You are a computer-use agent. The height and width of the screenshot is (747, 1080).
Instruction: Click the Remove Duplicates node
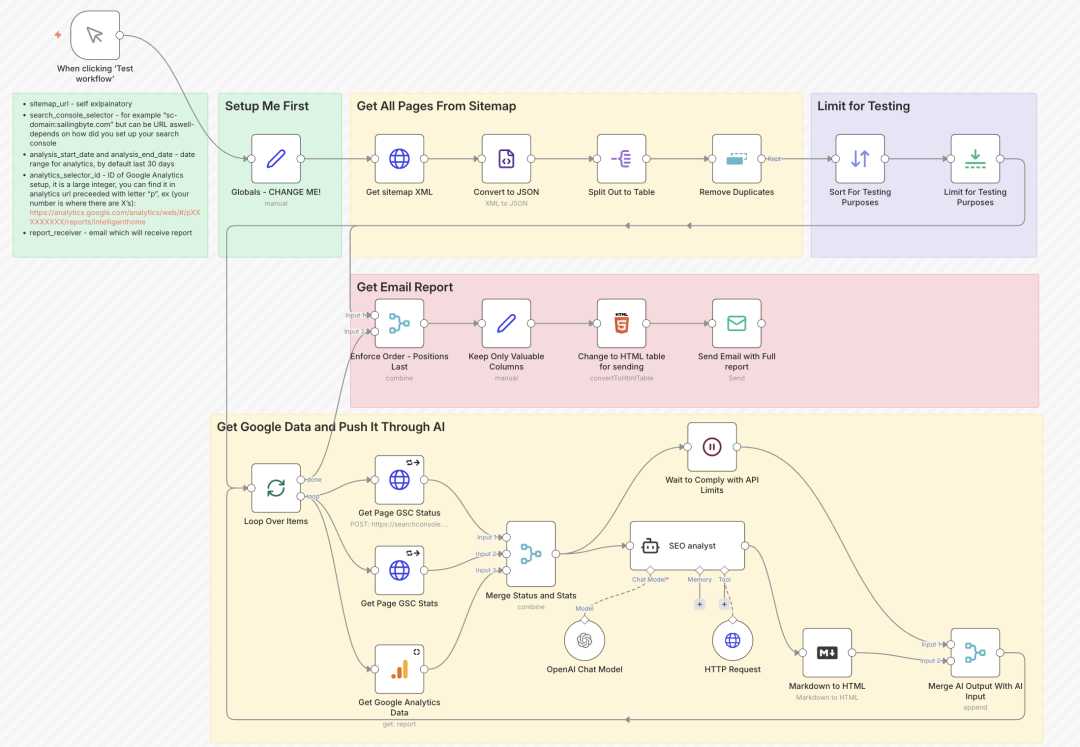(x=736, y=158)
